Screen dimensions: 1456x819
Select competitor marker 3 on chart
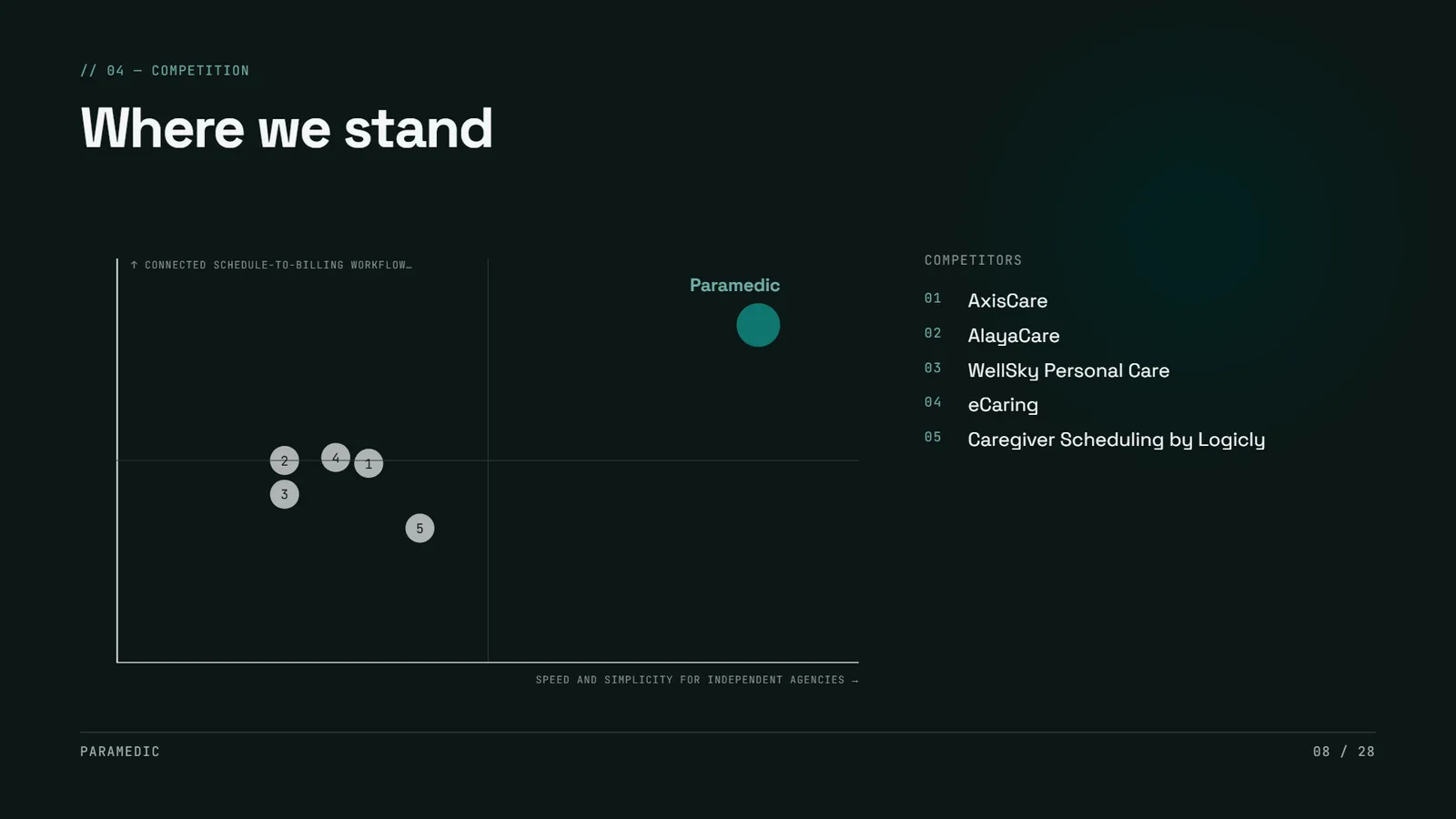pos(284,494)
